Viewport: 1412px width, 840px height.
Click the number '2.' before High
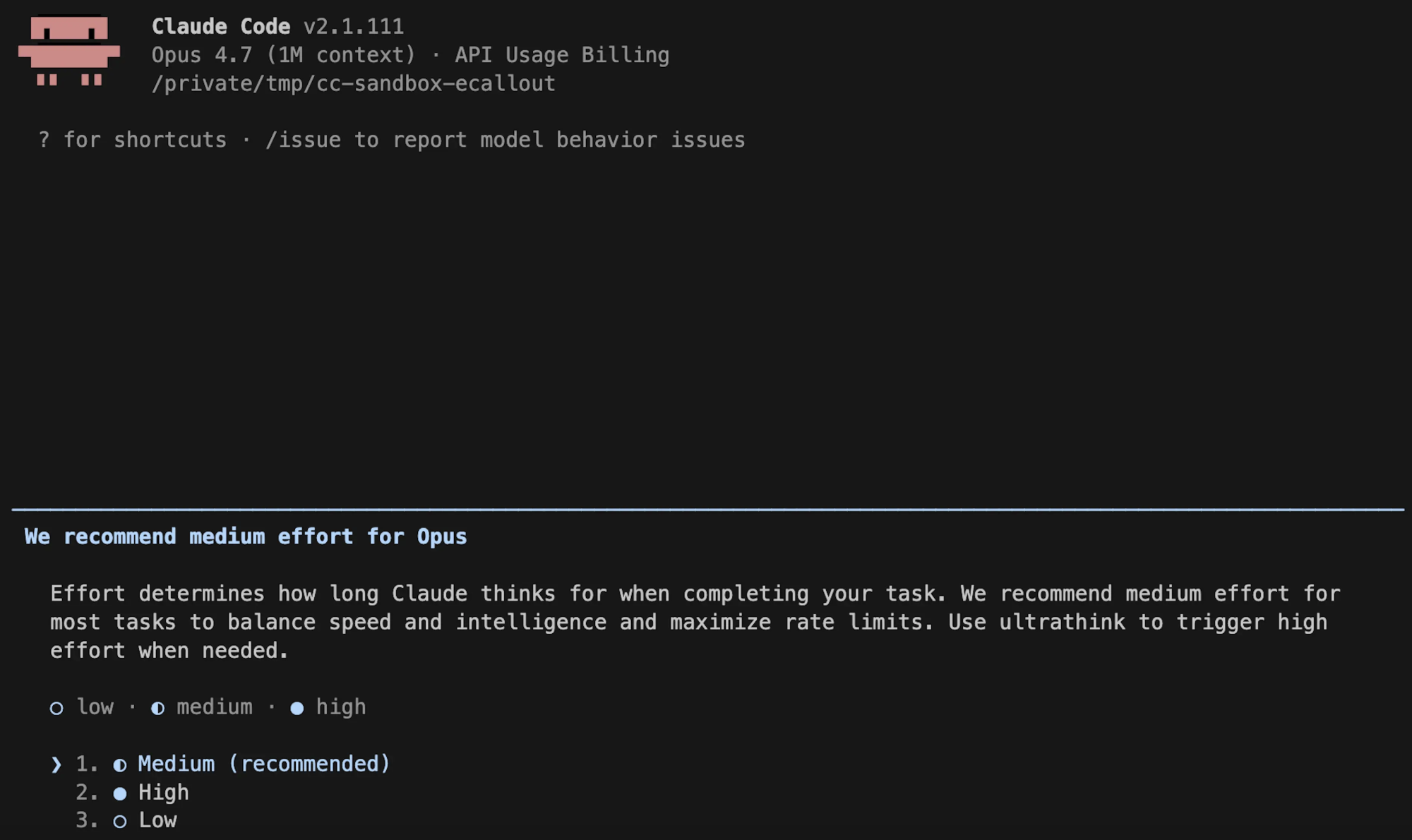coord(86,793)
